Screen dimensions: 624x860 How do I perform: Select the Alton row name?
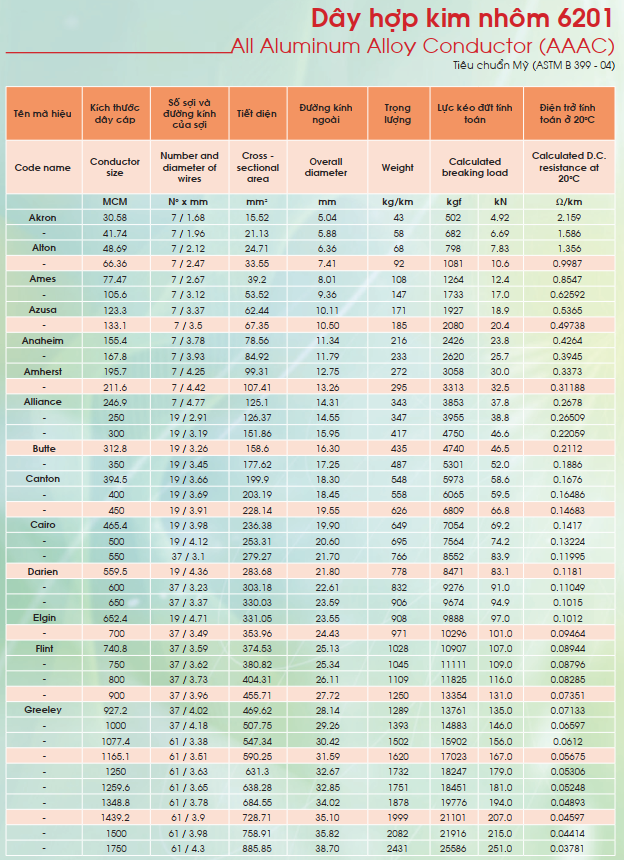(x=44, y=248)
